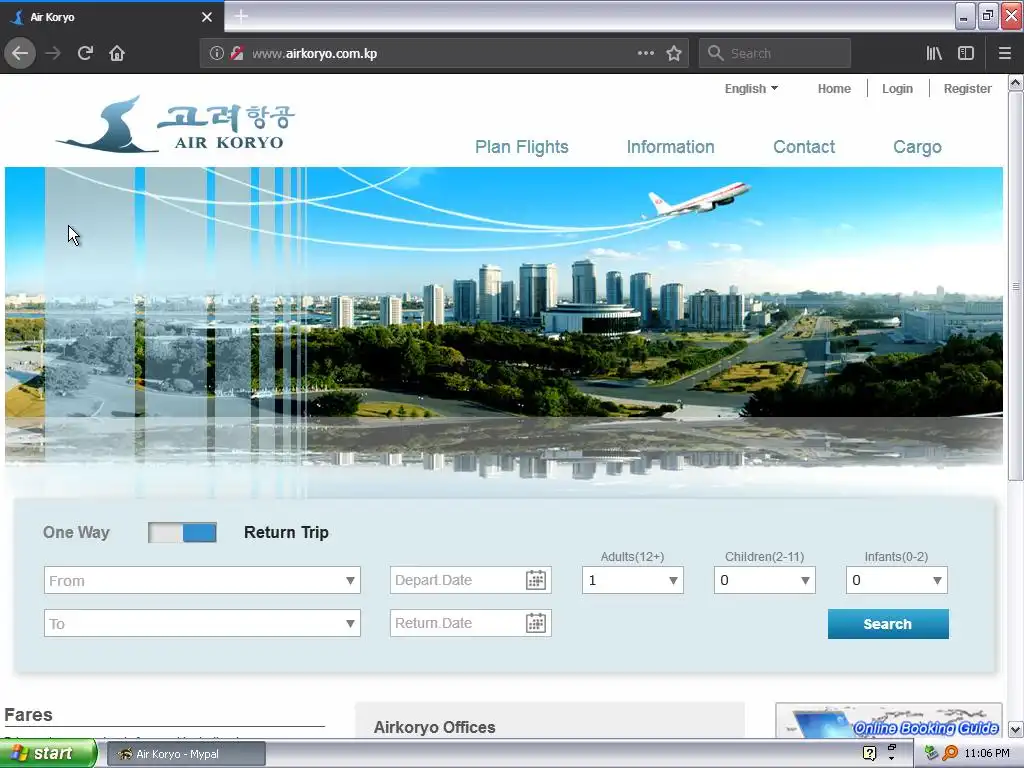
Task: Open the Depart Date calendar icon
Action: (x=536, y=580)
